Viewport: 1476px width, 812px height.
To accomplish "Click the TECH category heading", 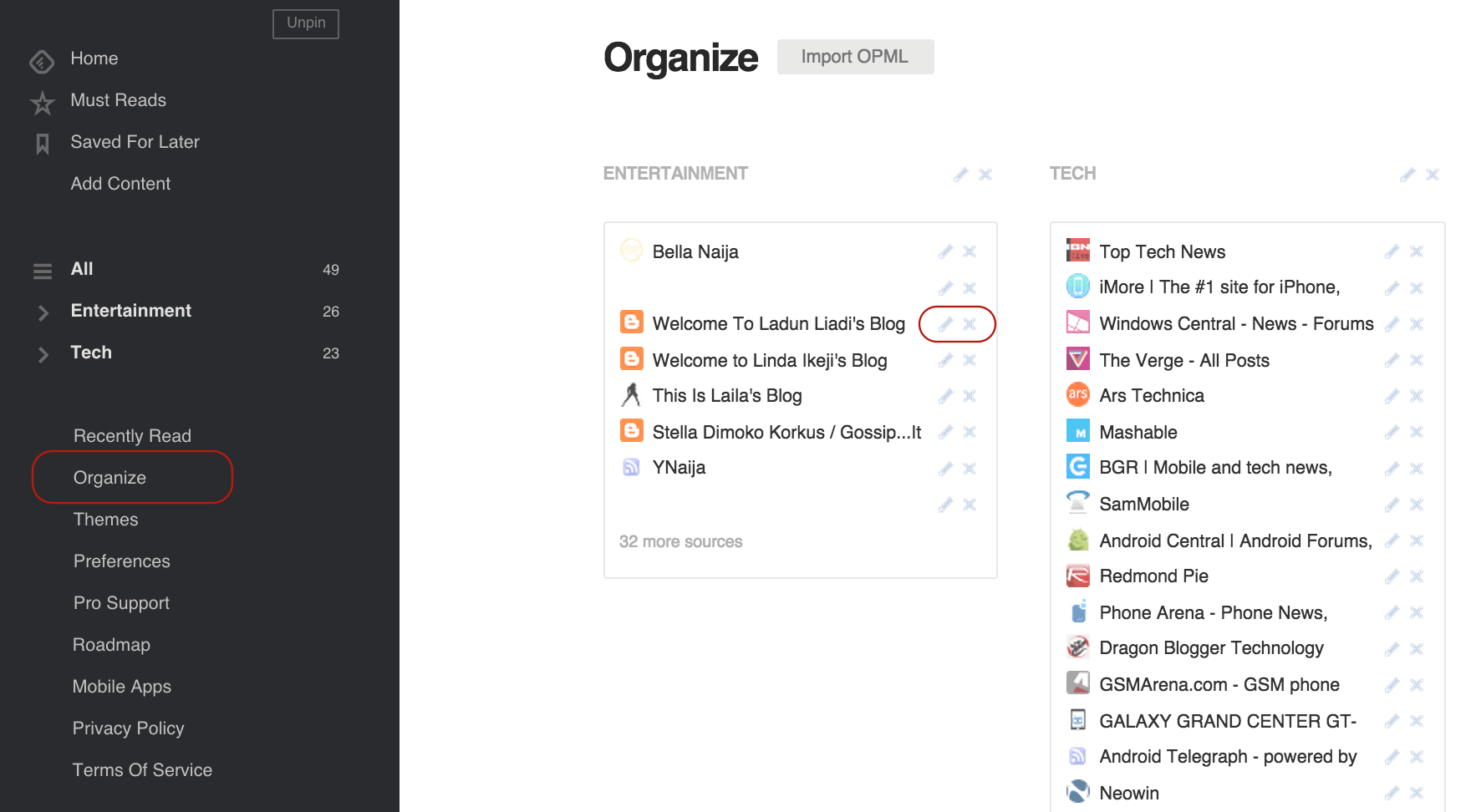I will click(1072, 174).
